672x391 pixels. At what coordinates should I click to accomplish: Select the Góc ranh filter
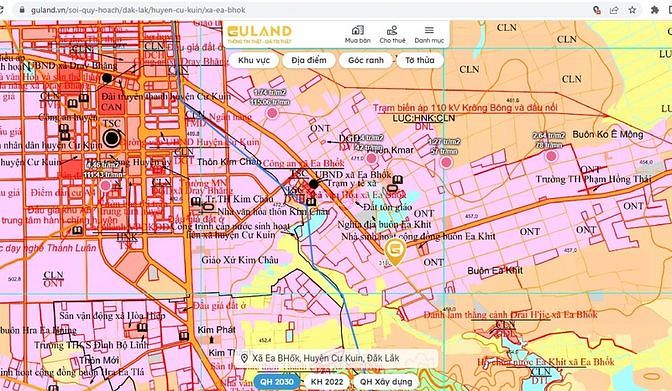click(366, 60)
